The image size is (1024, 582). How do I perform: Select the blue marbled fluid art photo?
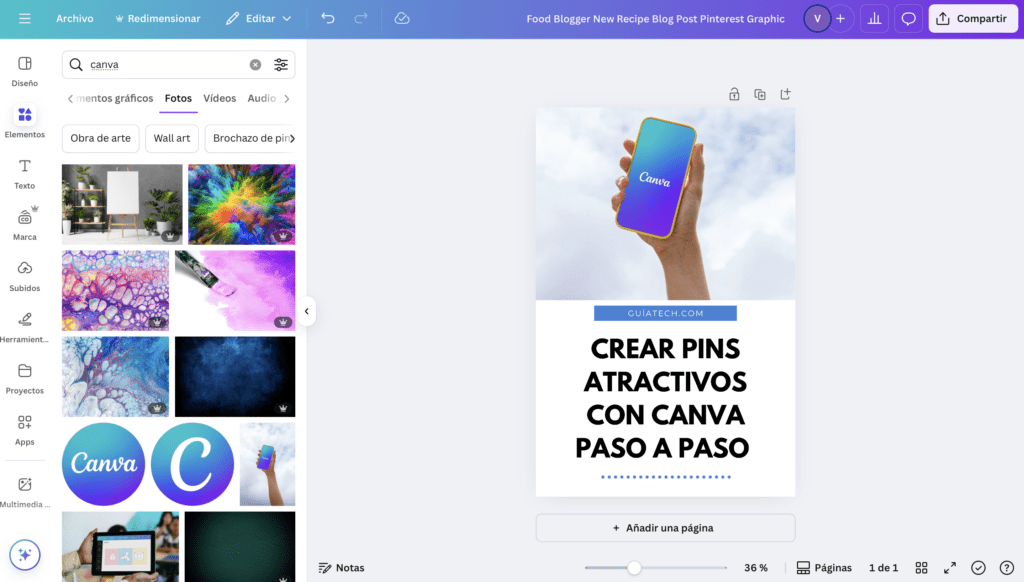116,376
